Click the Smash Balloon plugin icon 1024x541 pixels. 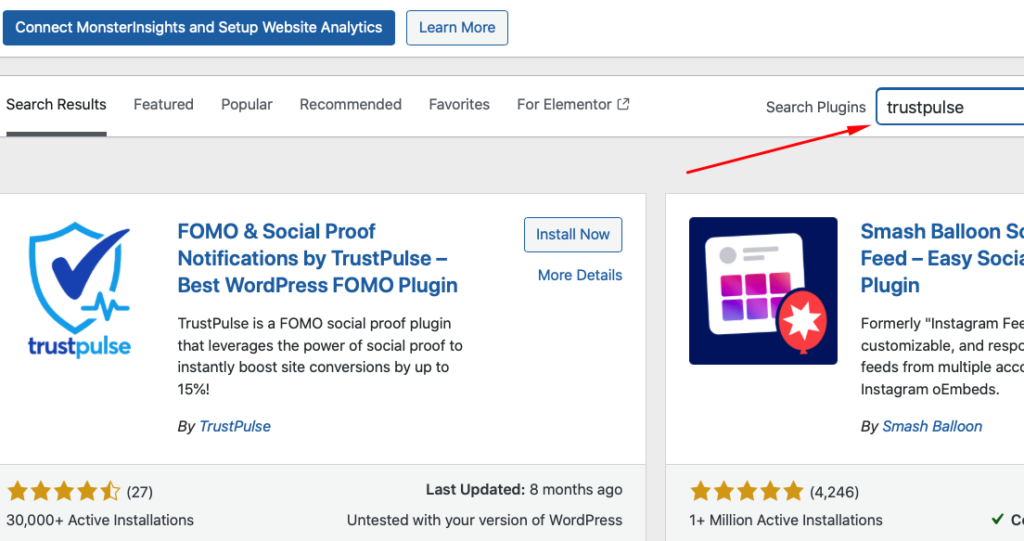tap(763, 291)
